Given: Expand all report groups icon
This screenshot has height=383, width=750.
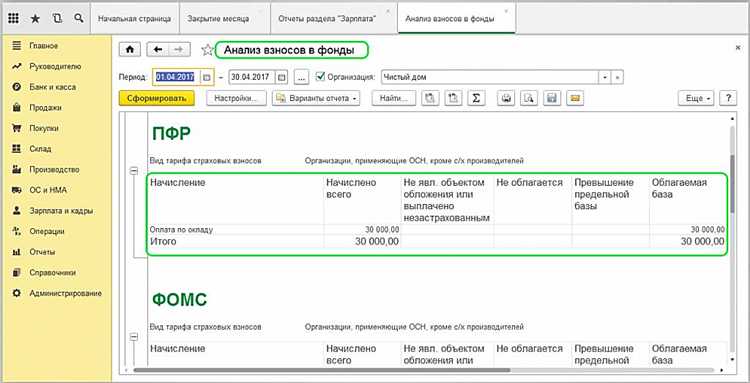Looking at the screenshot, I should coord(430,98).
